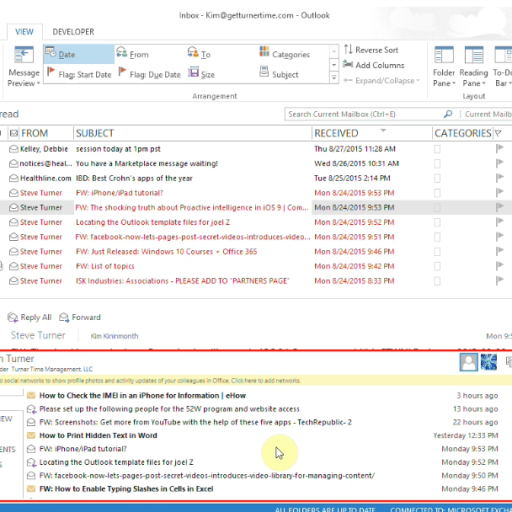
Task: Arrange messages by Categories
Action: click(x=285, y=54)
